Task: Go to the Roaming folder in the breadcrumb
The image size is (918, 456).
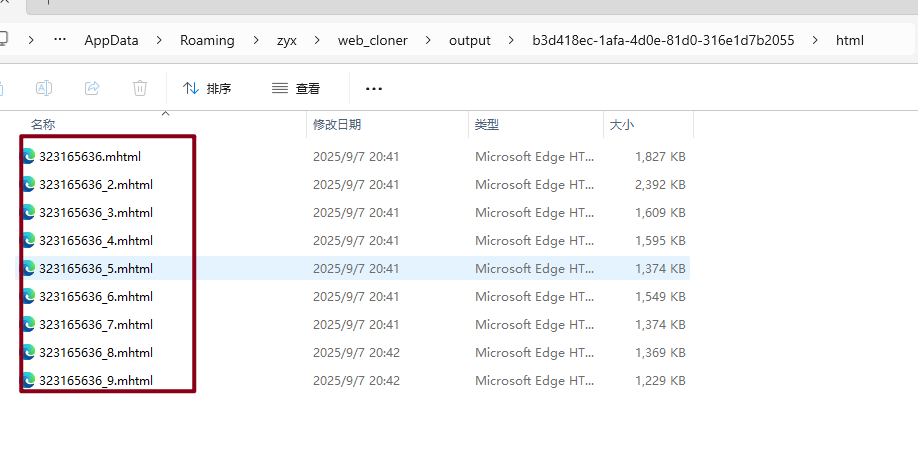Action: pyautogui.click(x=207, y=41)
